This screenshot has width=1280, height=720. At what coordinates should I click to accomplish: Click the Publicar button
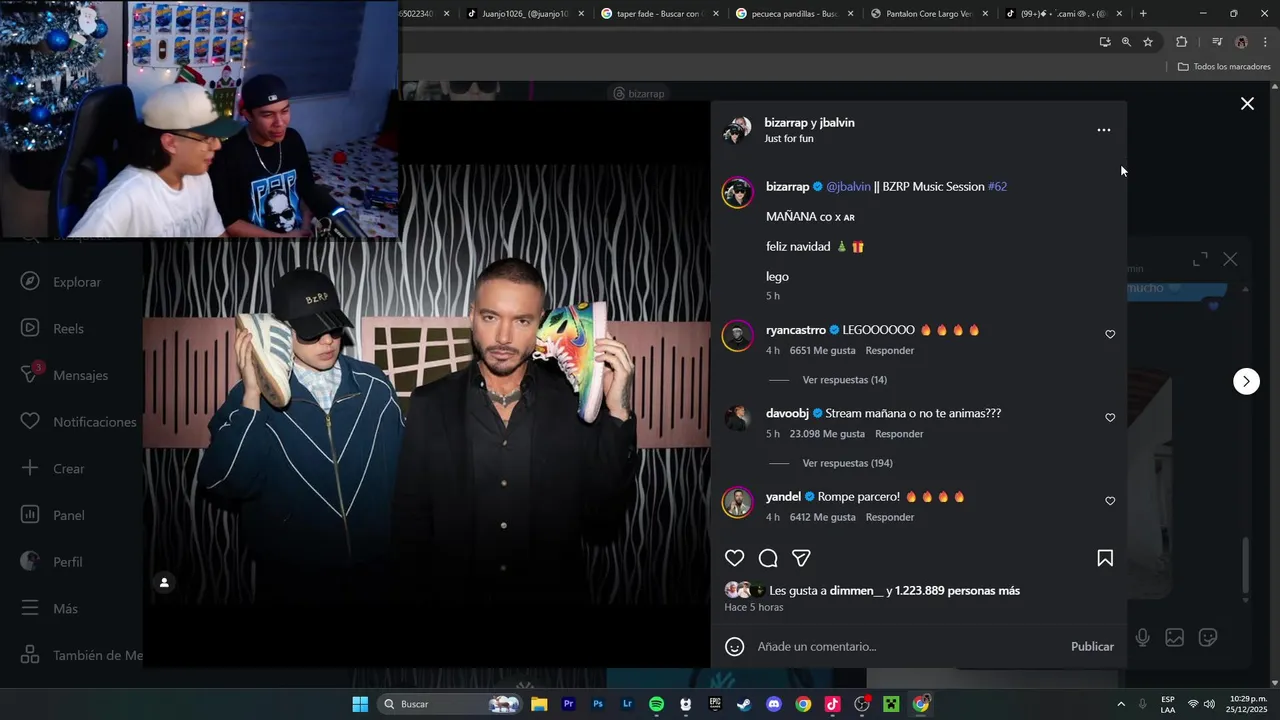point(1092,647)
